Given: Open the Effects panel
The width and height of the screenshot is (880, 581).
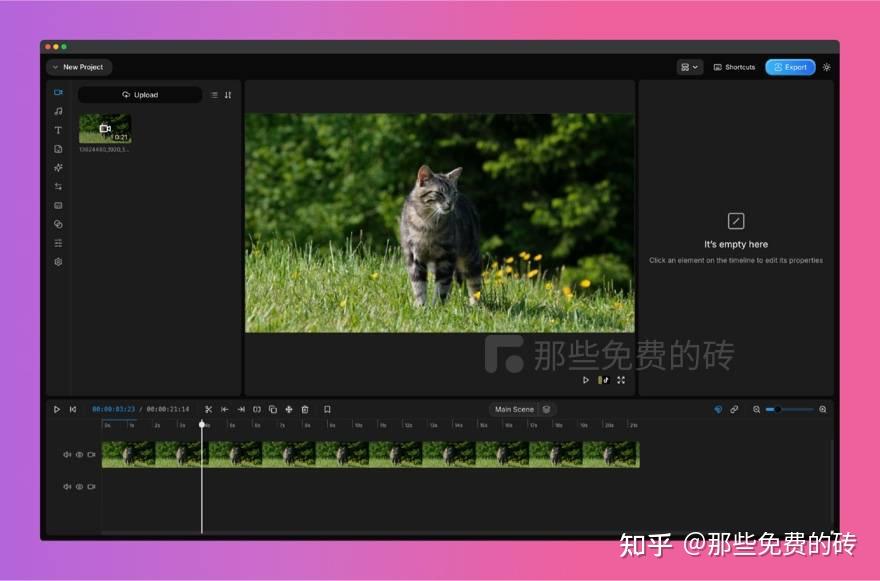Looking at the screenshot, I should 58,167.
